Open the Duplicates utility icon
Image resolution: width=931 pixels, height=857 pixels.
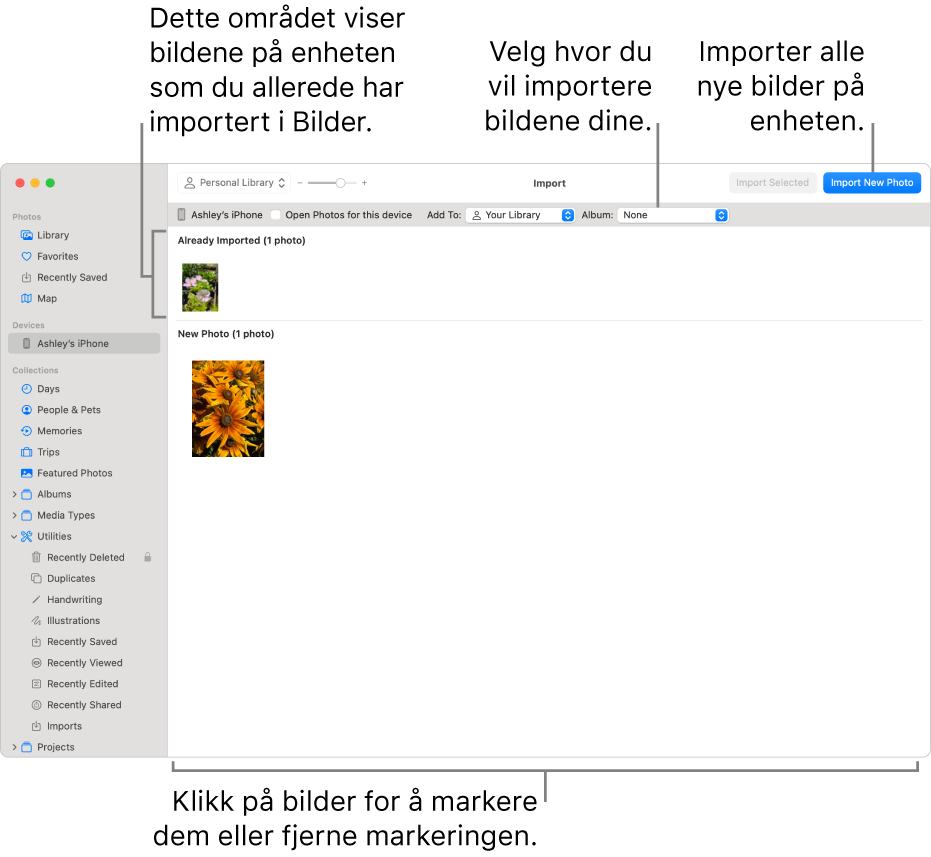pos(36,578)
